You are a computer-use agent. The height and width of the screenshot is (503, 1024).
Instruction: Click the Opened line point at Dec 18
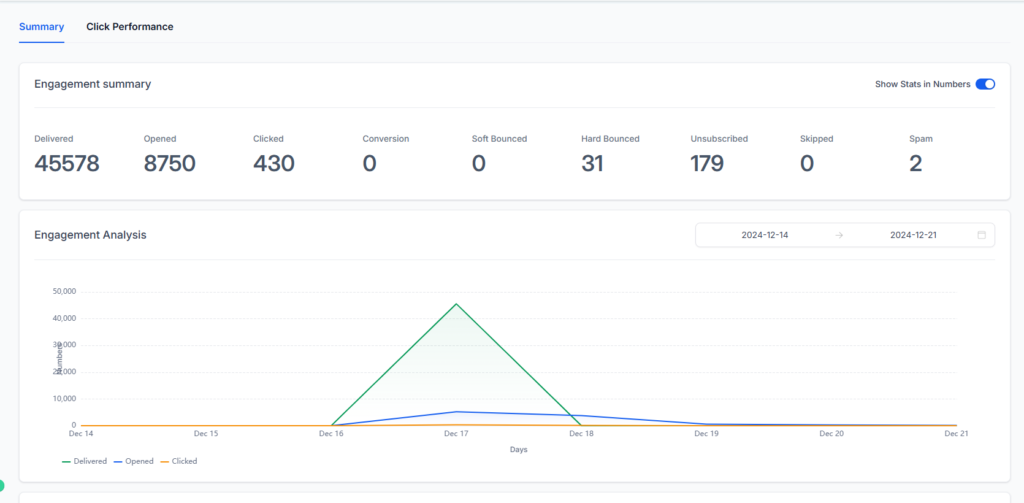[x=581, y=415]
